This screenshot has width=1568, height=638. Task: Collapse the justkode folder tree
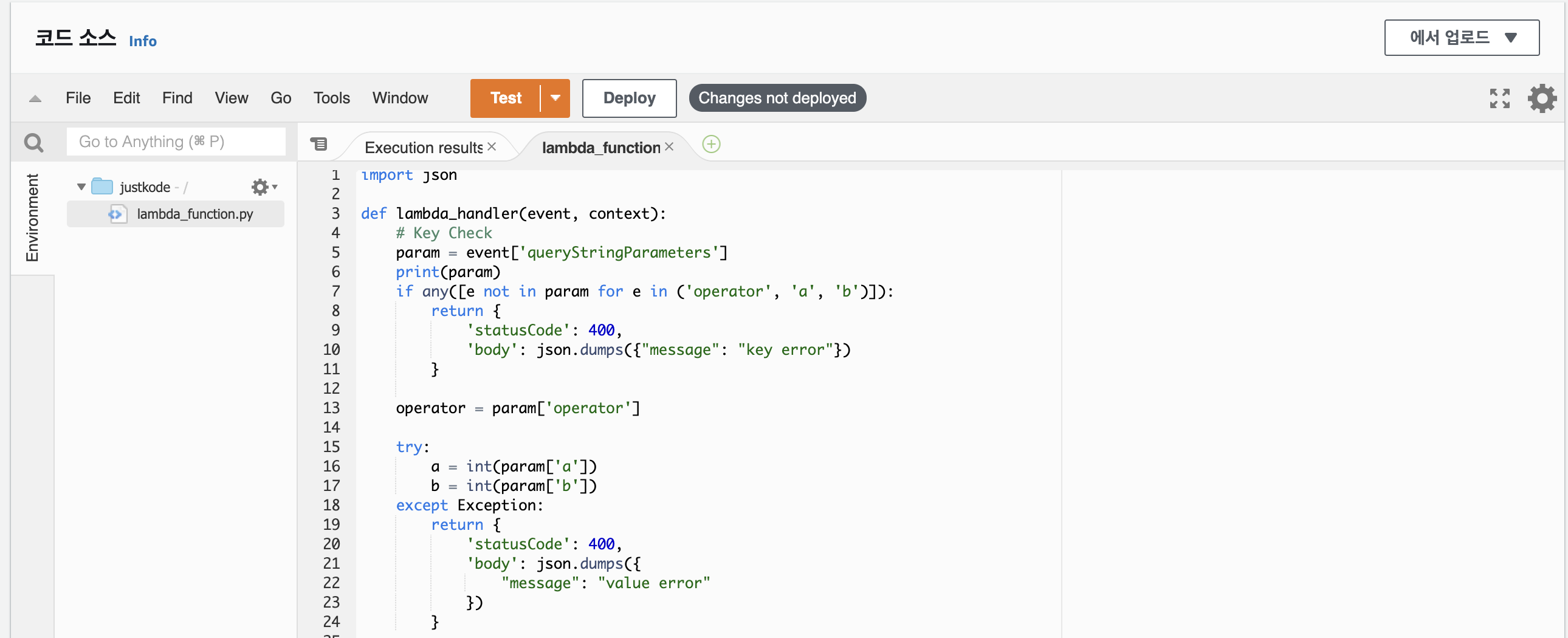tap(81, 187)
